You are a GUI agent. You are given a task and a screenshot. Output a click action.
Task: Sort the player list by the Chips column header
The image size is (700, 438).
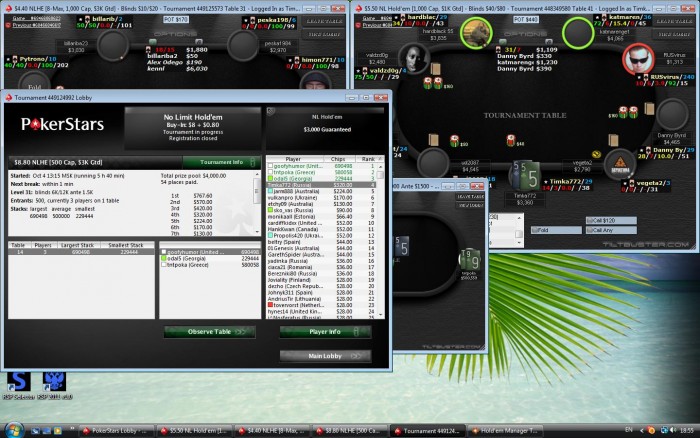click(x=338, y=159)
